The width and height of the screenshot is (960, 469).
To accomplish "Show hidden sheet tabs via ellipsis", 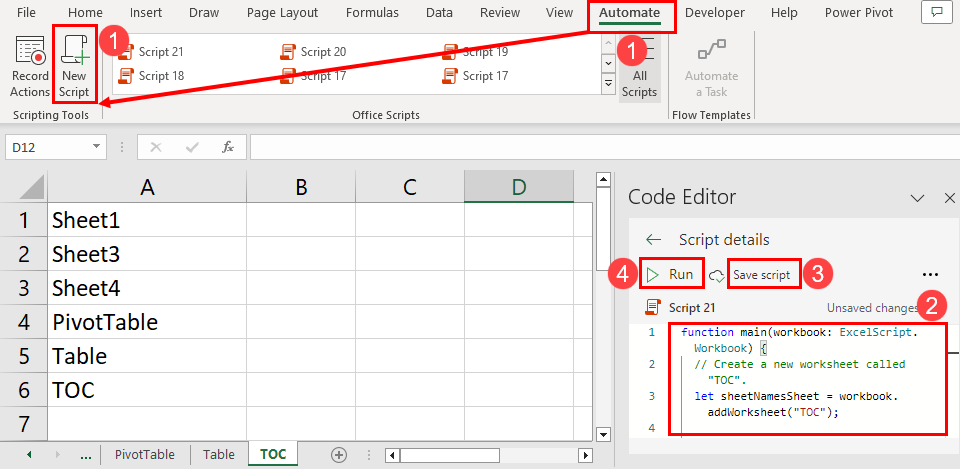I will [x=86, y=455].
